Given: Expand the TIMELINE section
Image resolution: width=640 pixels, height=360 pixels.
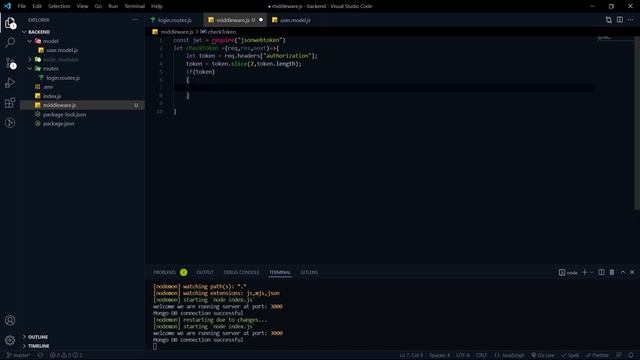Looking at the screenshot, I should coord(38,346).
